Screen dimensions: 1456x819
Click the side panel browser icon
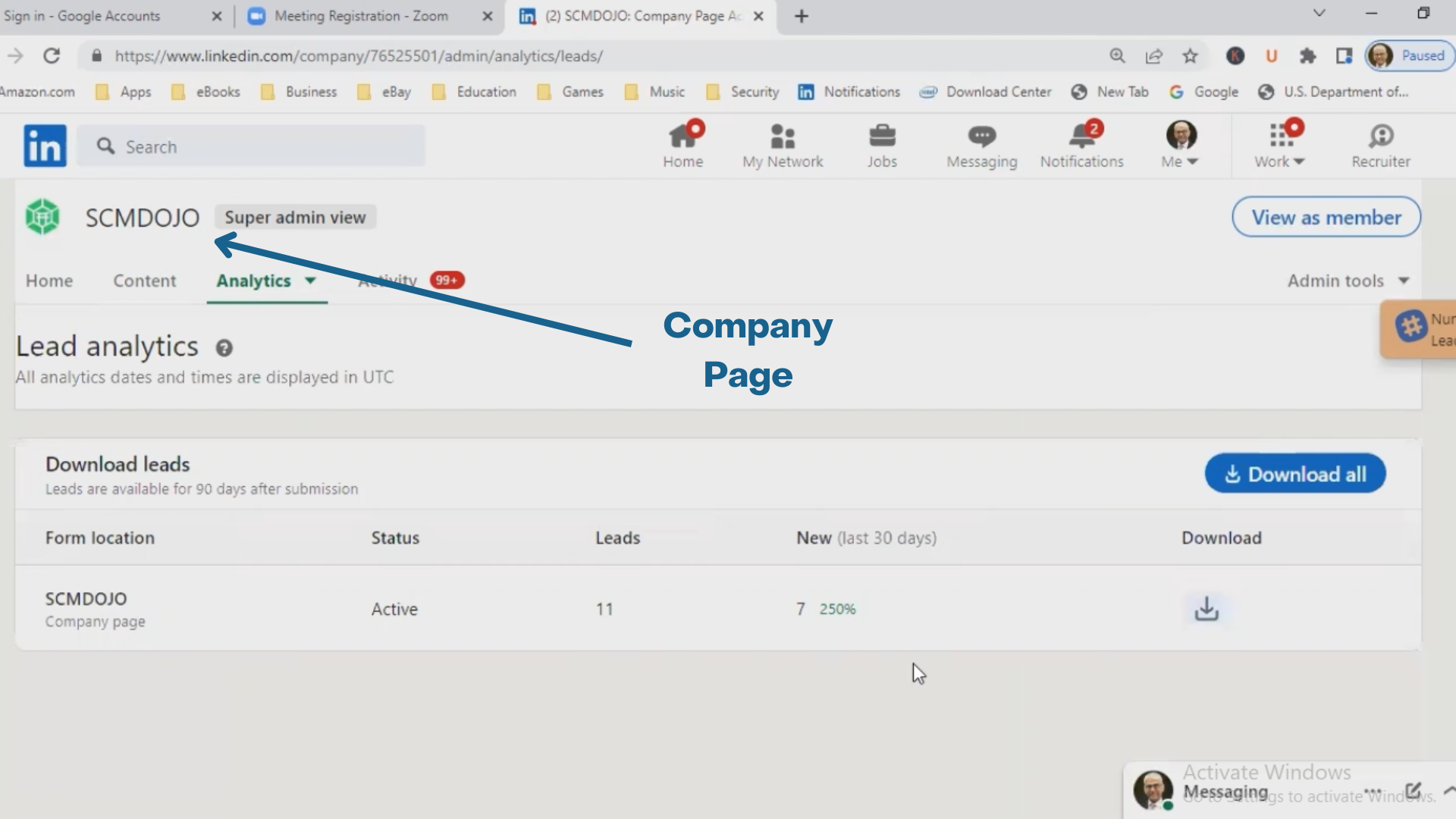(x=1345, y=55)
